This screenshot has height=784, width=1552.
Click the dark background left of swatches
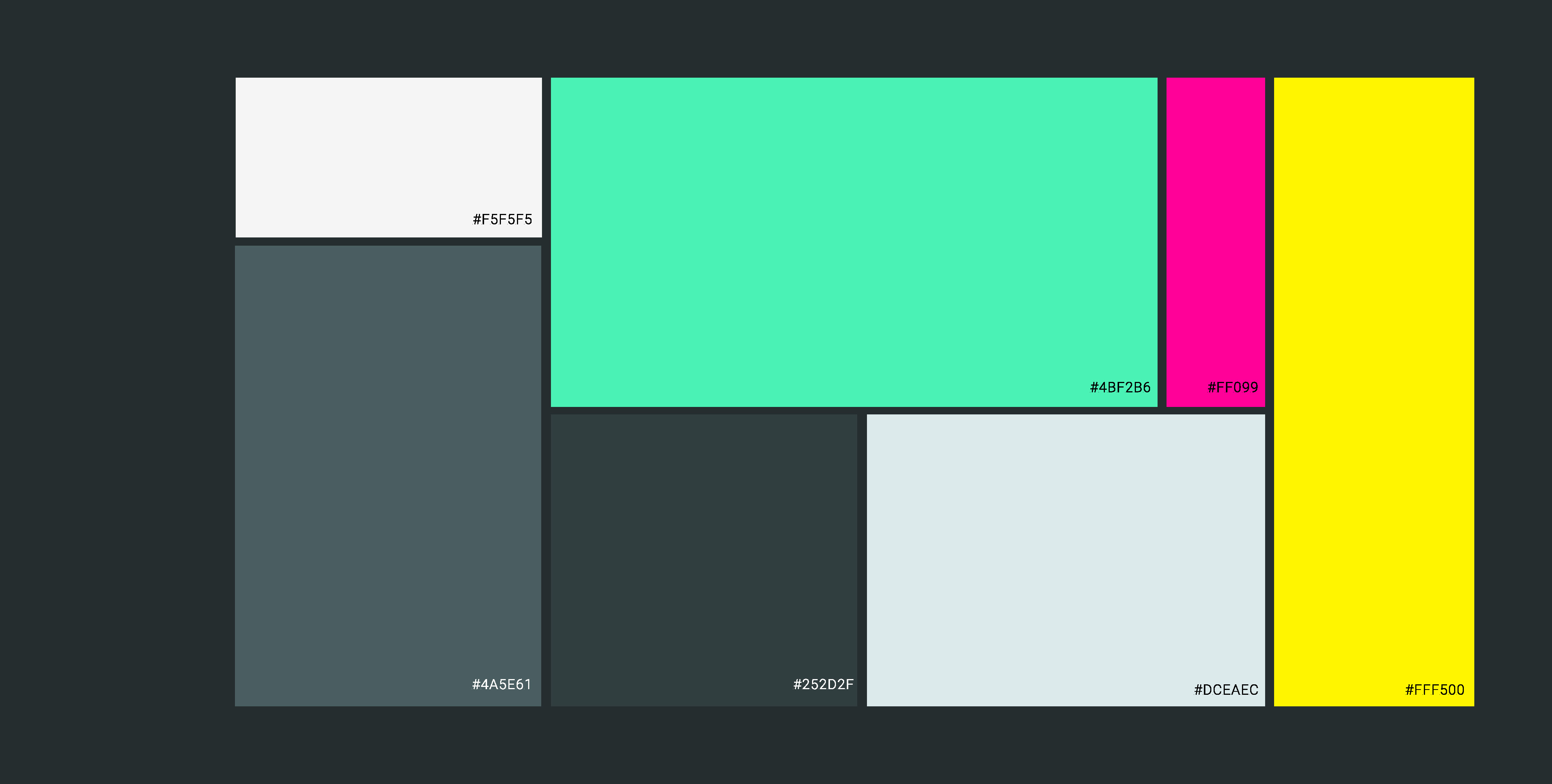118,392
